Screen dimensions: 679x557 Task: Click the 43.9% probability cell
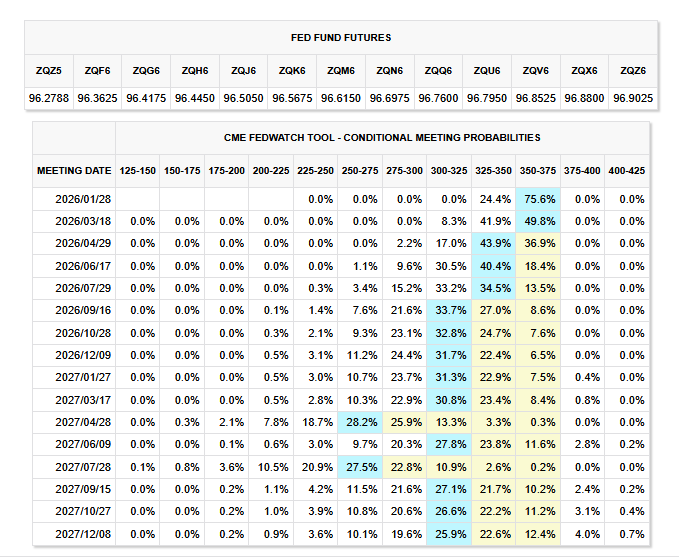click(x=493, y=244)
